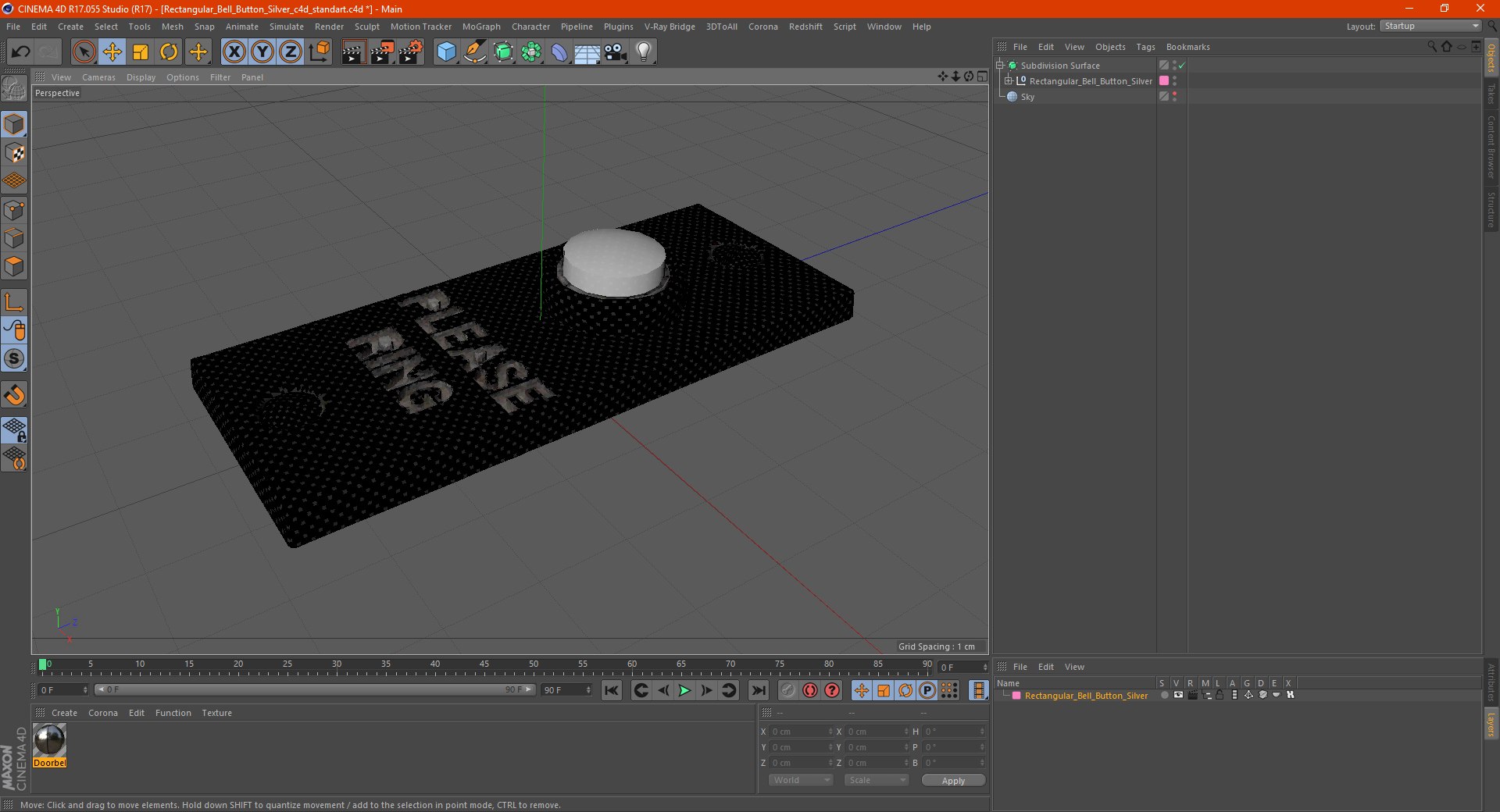Open the Light object icon
Image resolution: width=1500 pixels, height=812 pixels.
click(x=644, y=52)
